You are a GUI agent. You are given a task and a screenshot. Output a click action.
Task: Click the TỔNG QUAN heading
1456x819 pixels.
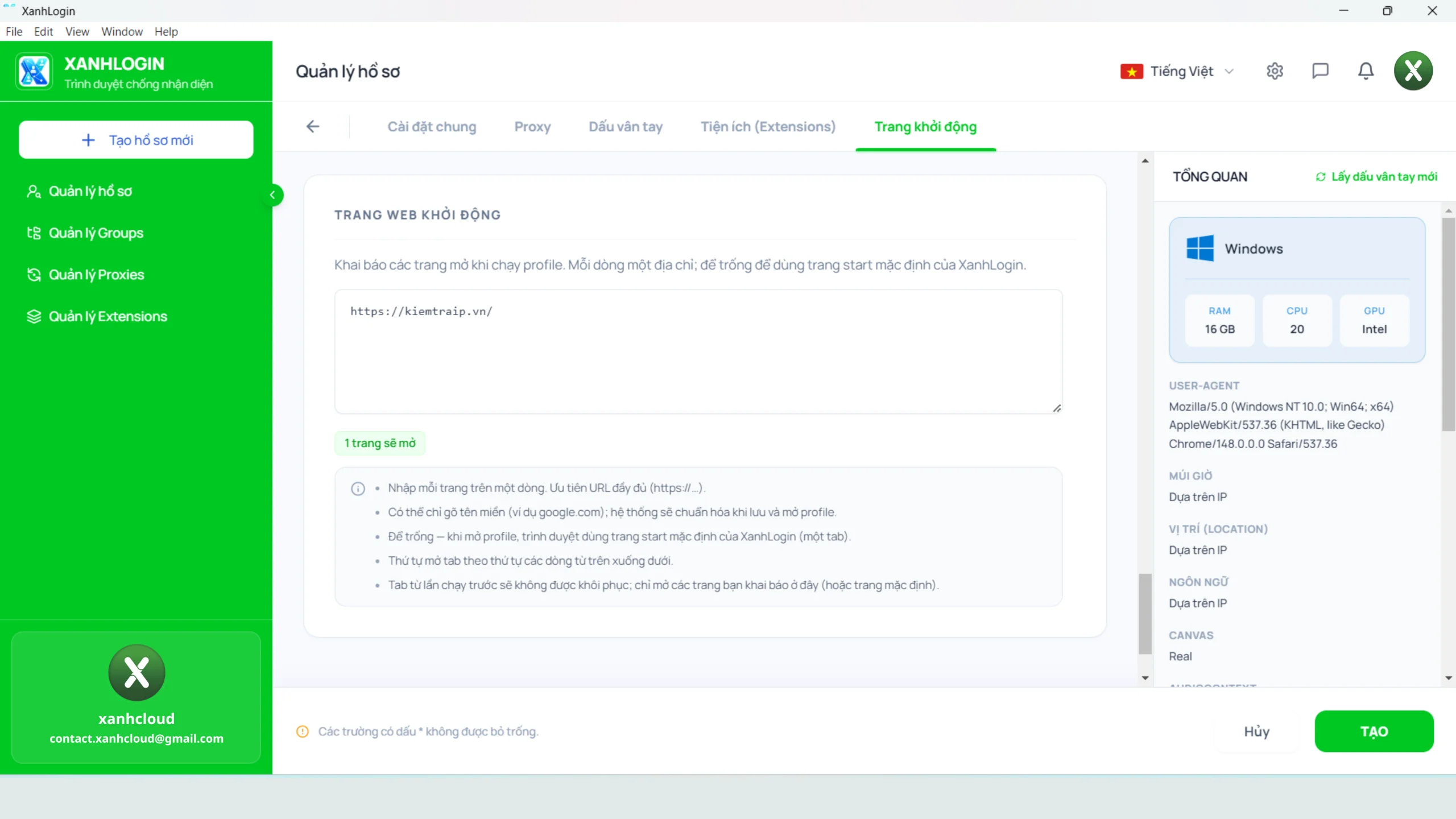[x=1210, y=177]
